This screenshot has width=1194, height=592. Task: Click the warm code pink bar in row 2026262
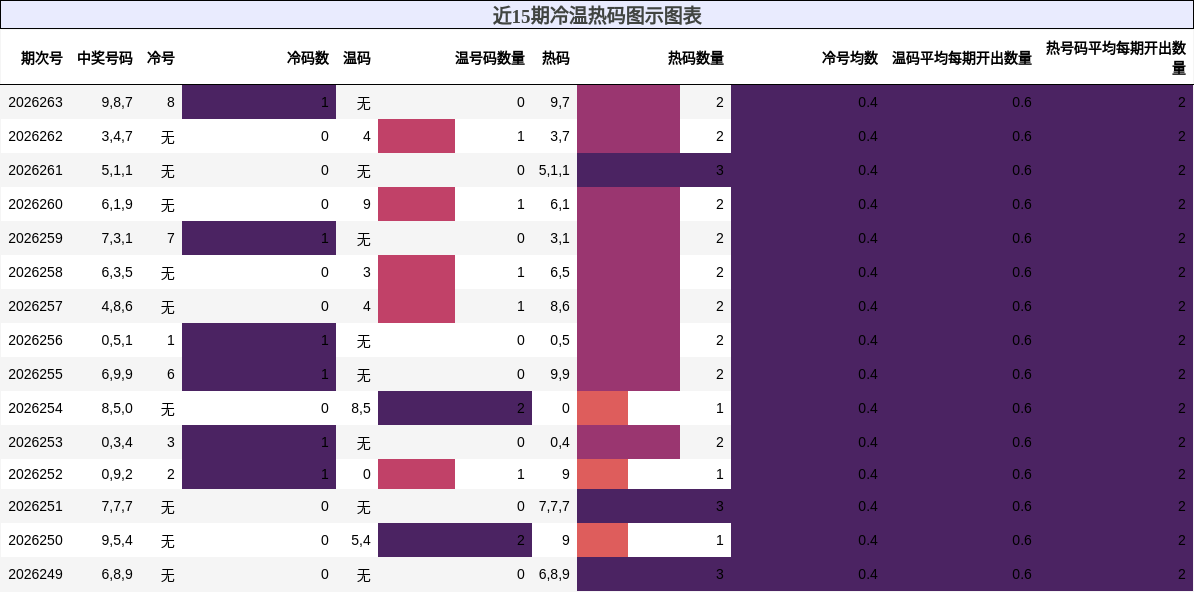pyautogui.click(x=417, y=136)
